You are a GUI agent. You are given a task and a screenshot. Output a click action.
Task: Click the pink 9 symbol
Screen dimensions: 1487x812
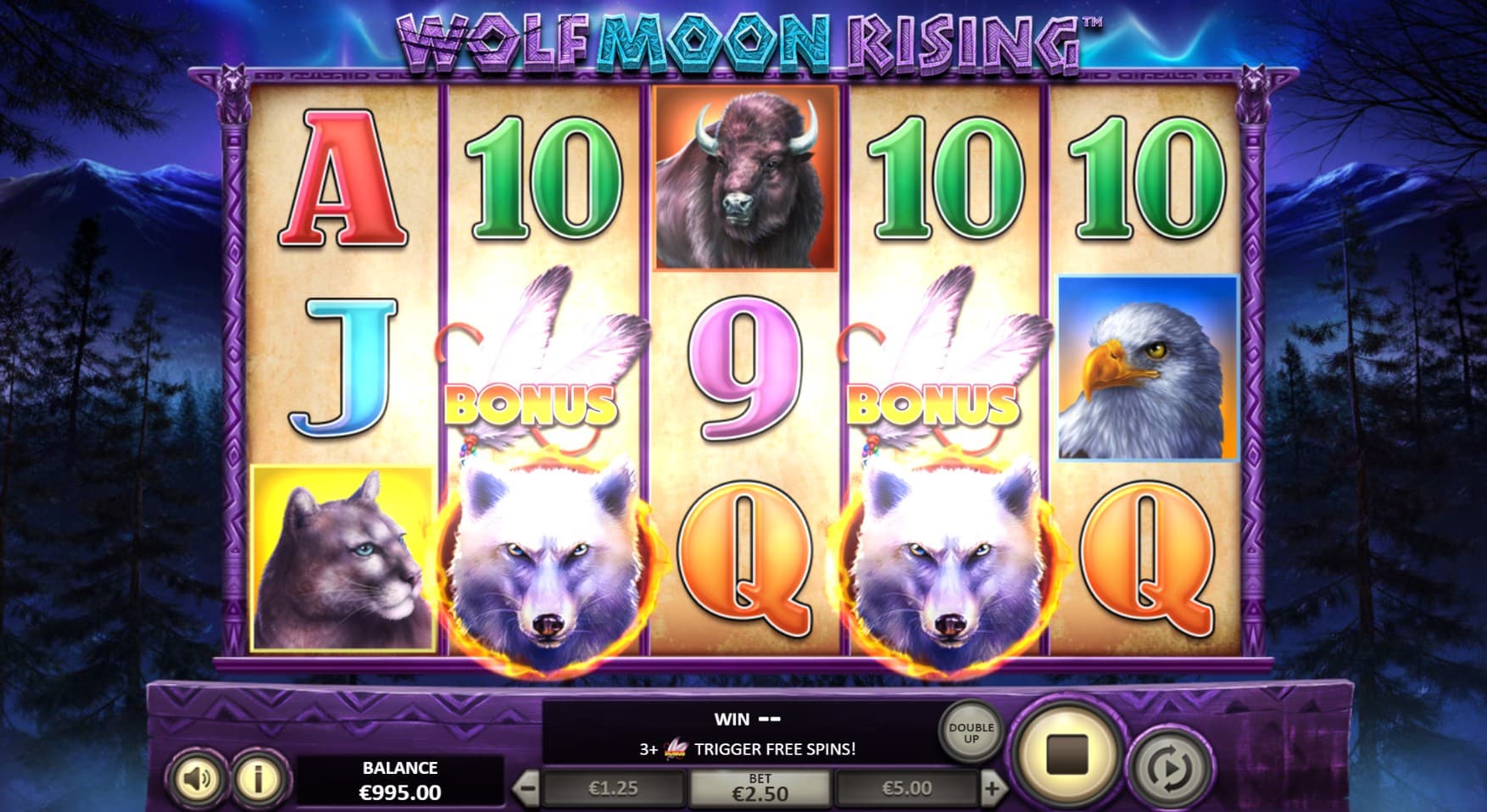pyautogui.click(x=746, y=369)
